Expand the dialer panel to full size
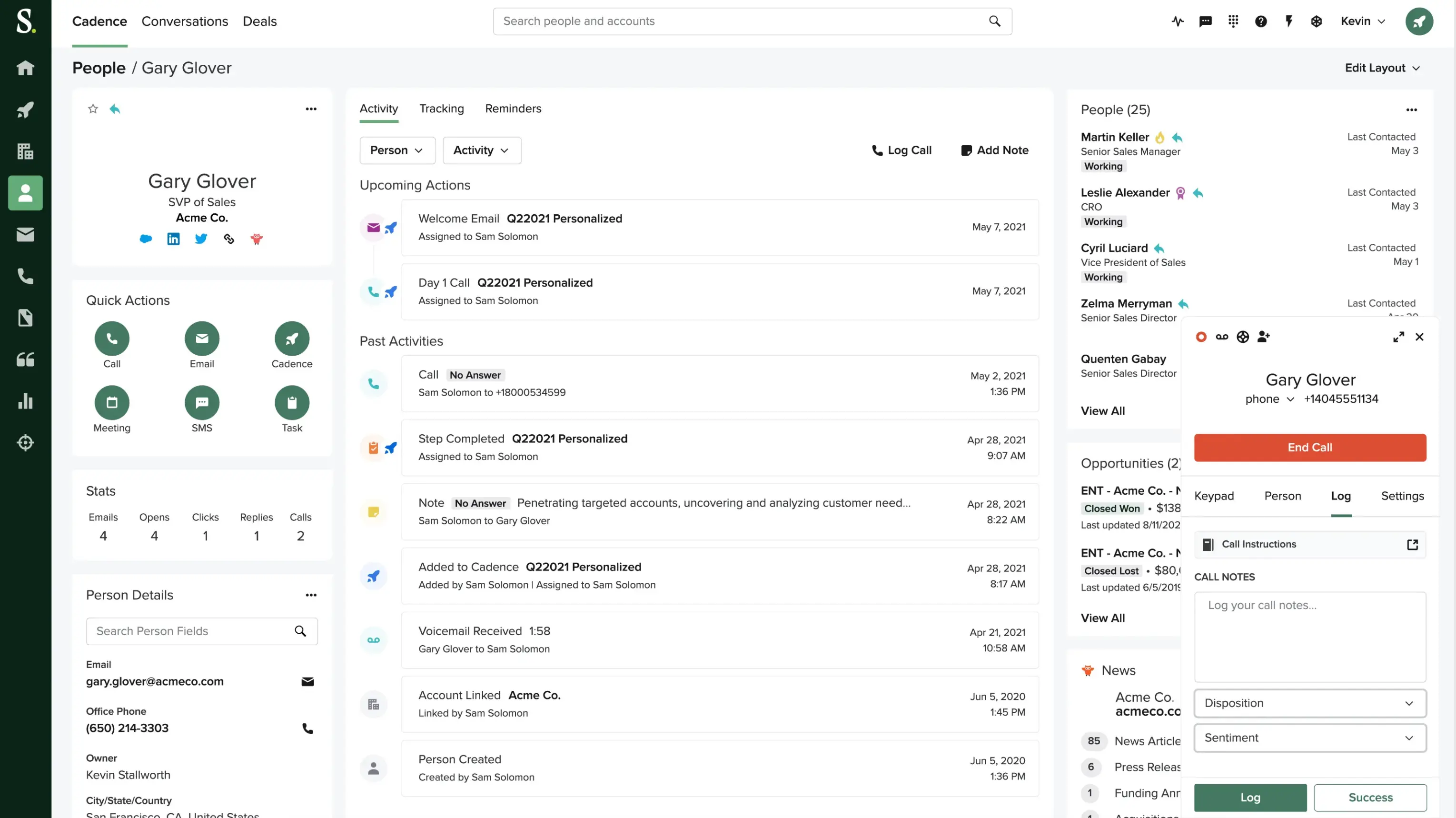The height and width of the screenshot is (818, 1456). [x=1398, y=337]
